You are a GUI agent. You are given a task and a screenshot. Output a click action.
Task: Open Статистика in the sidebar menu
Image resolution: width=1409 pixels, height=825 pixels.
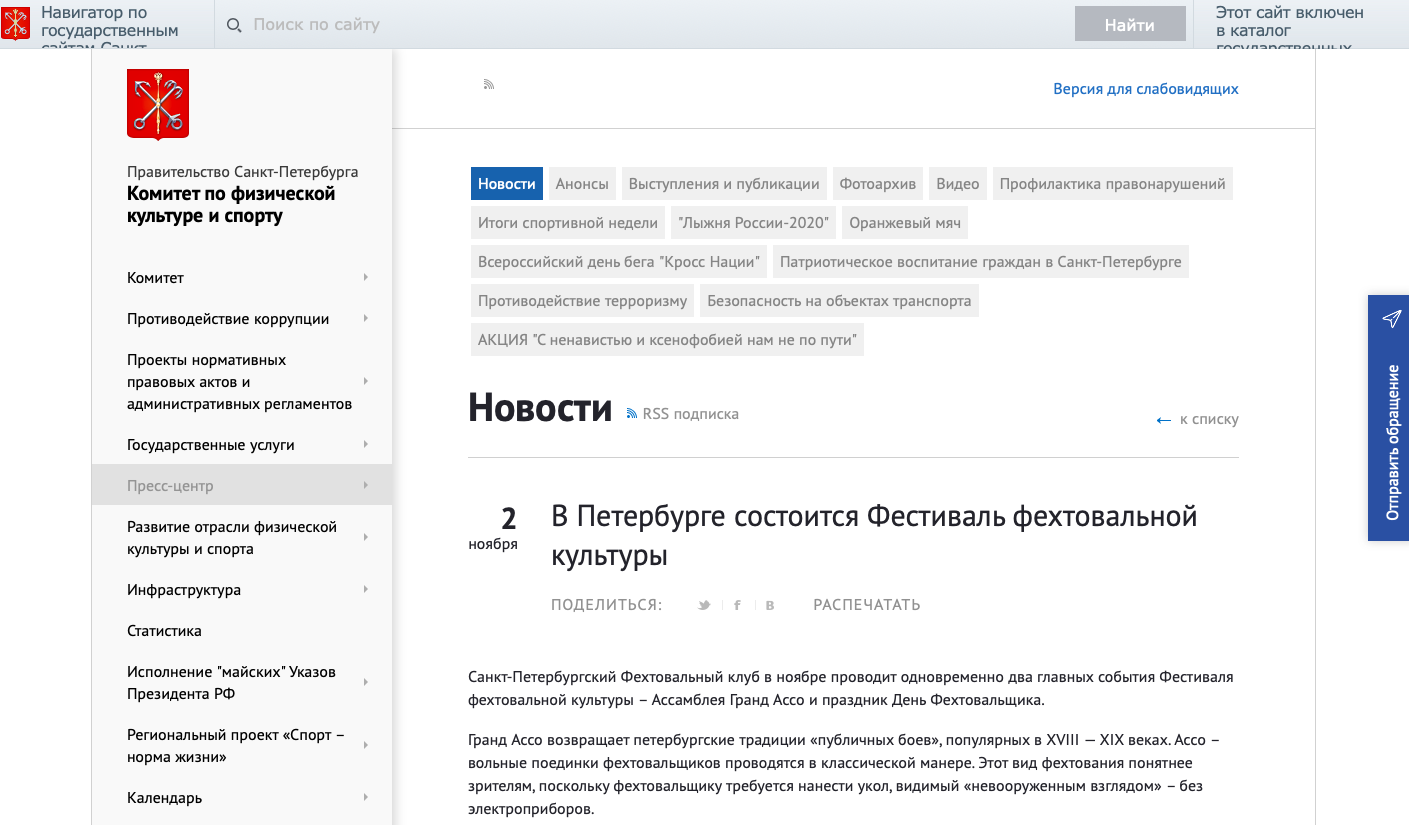pyautogui.click(x=164, y=631)
